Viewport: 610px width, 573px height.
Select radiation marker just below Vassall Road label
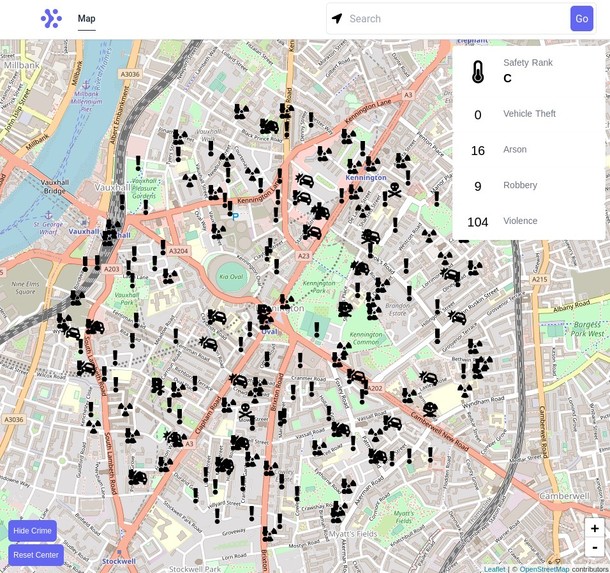pos(375,435)
